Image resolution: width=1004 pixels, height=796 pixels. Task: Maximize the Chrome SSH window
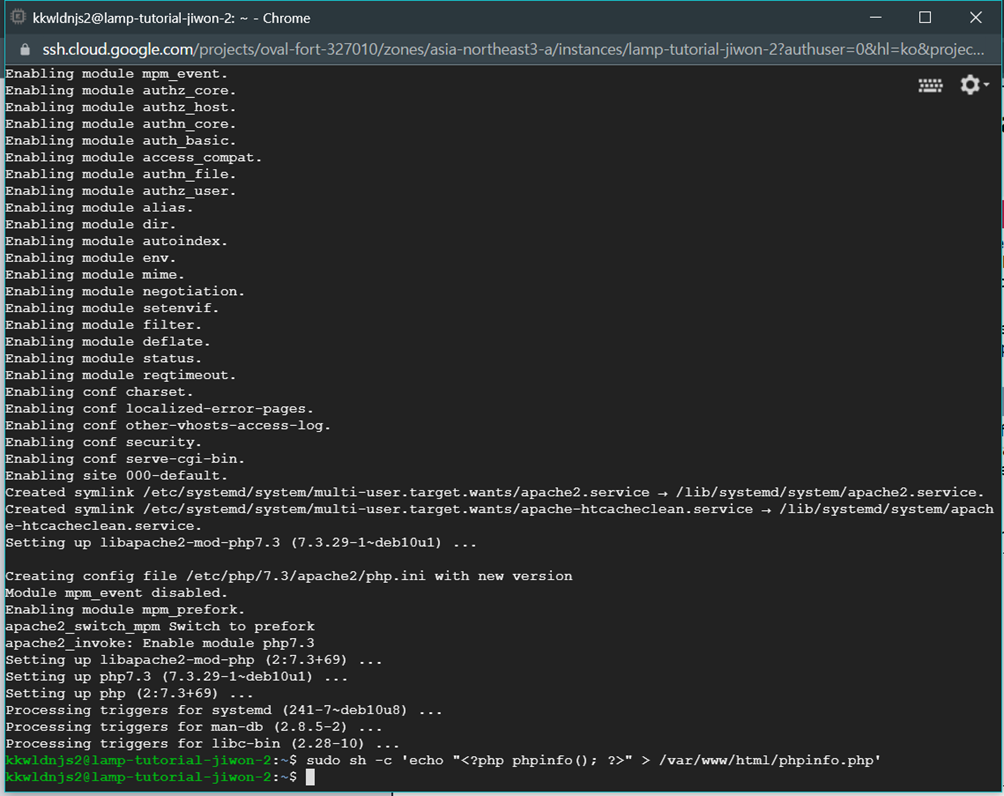(x=925, y=18)
